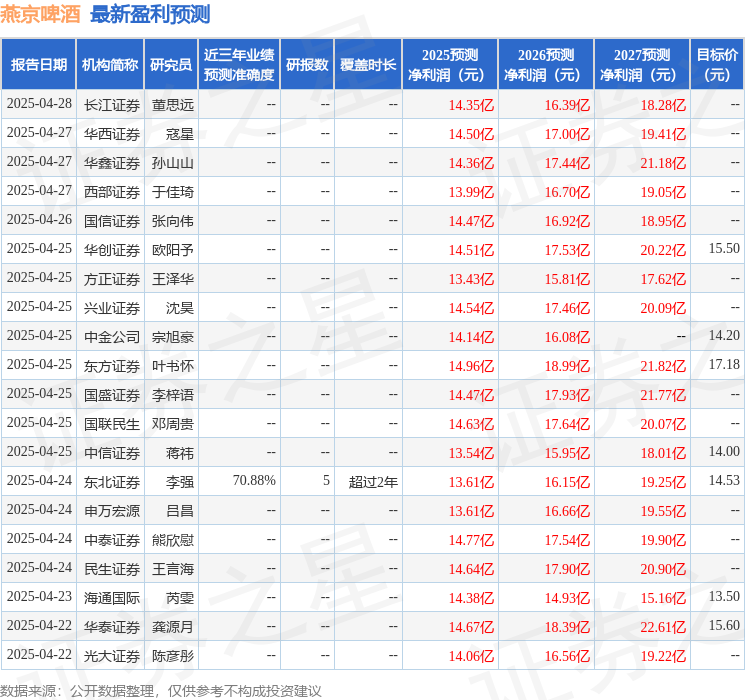Click the 14.35亿 2025 profit value
The image size is (745, 700).
click(x=471, y=105)
